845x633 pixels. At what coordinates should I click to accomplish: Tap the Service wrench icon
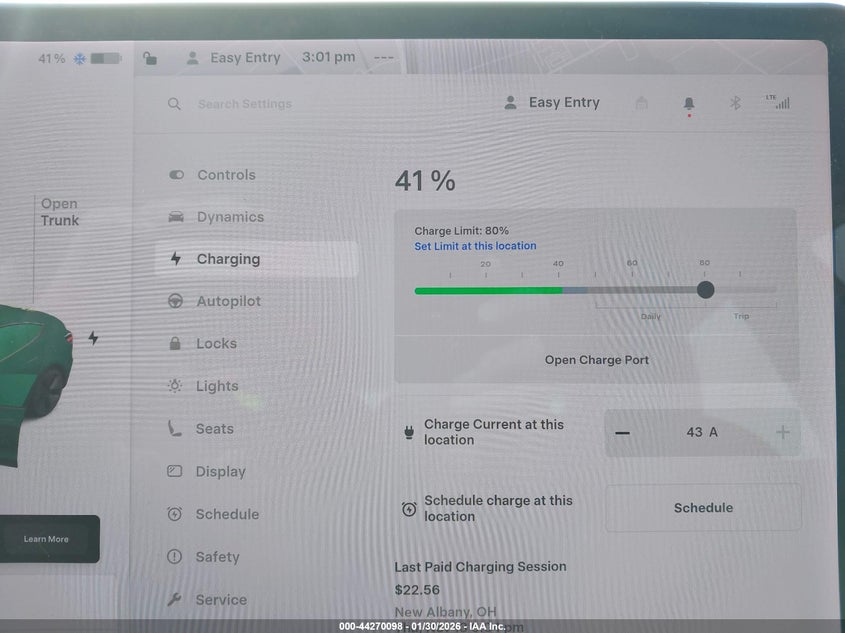174,599
